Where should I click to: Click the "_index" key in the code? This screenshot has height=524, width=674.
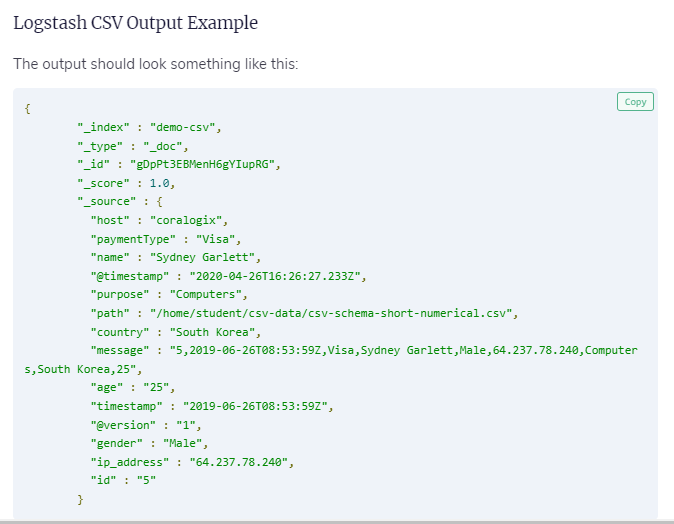pyautogui.click(x=107, y=127)
